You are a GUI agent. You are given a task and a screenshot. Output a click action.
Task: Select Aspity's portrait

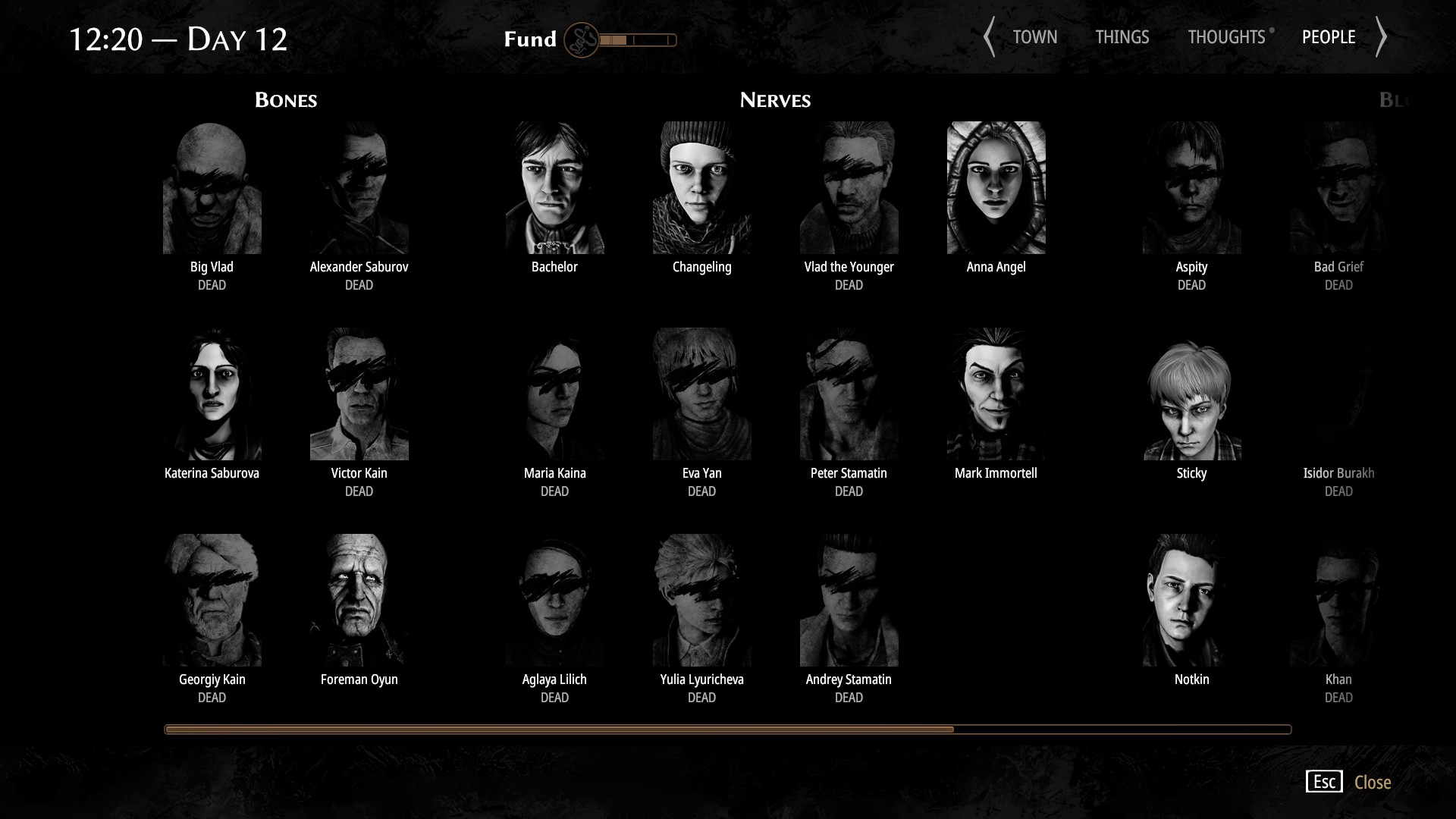[1192, 187]
